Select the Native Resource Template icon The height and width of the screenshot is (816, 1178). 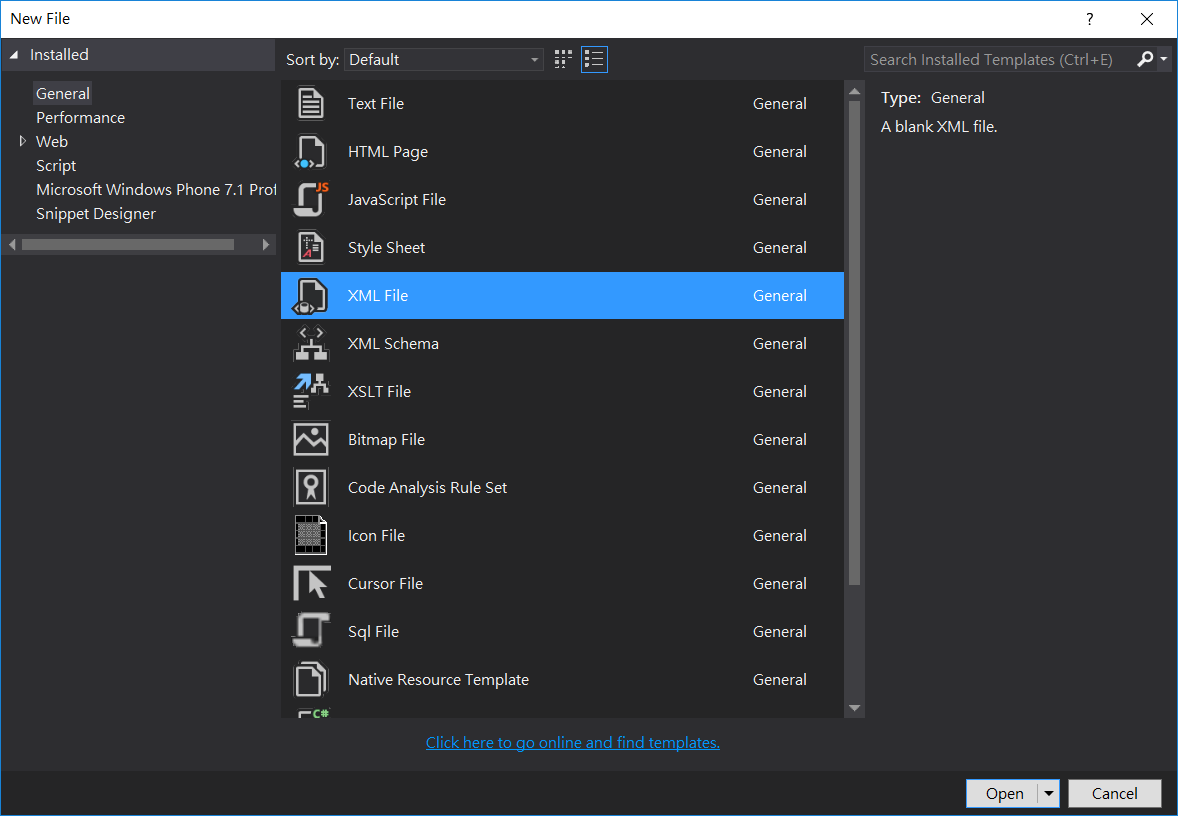point(310,679)
